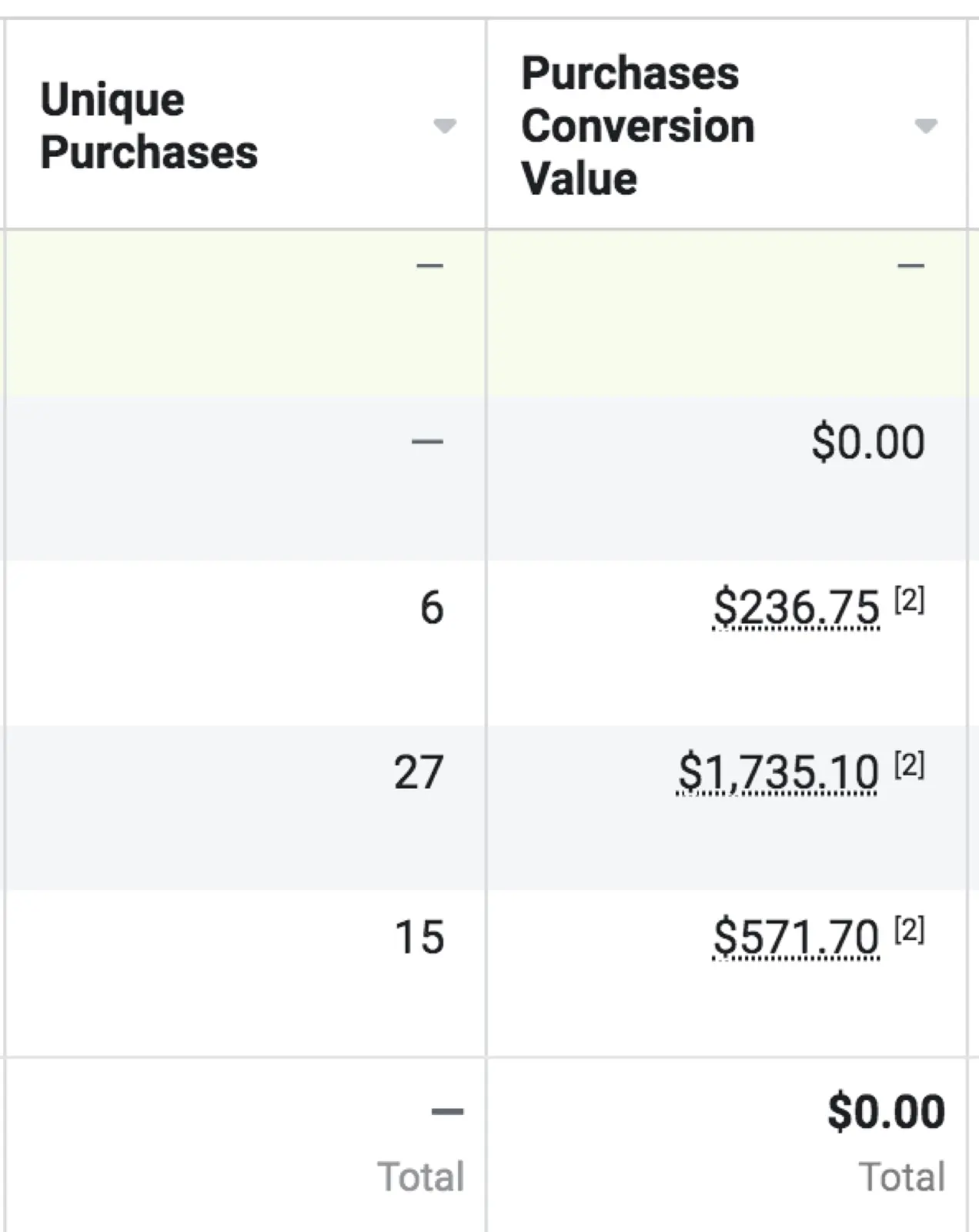This screenshot has height=1232, width=979.
Task: Open the Purchases Conversion Value dropdown arrow
Action: [925, 126]
